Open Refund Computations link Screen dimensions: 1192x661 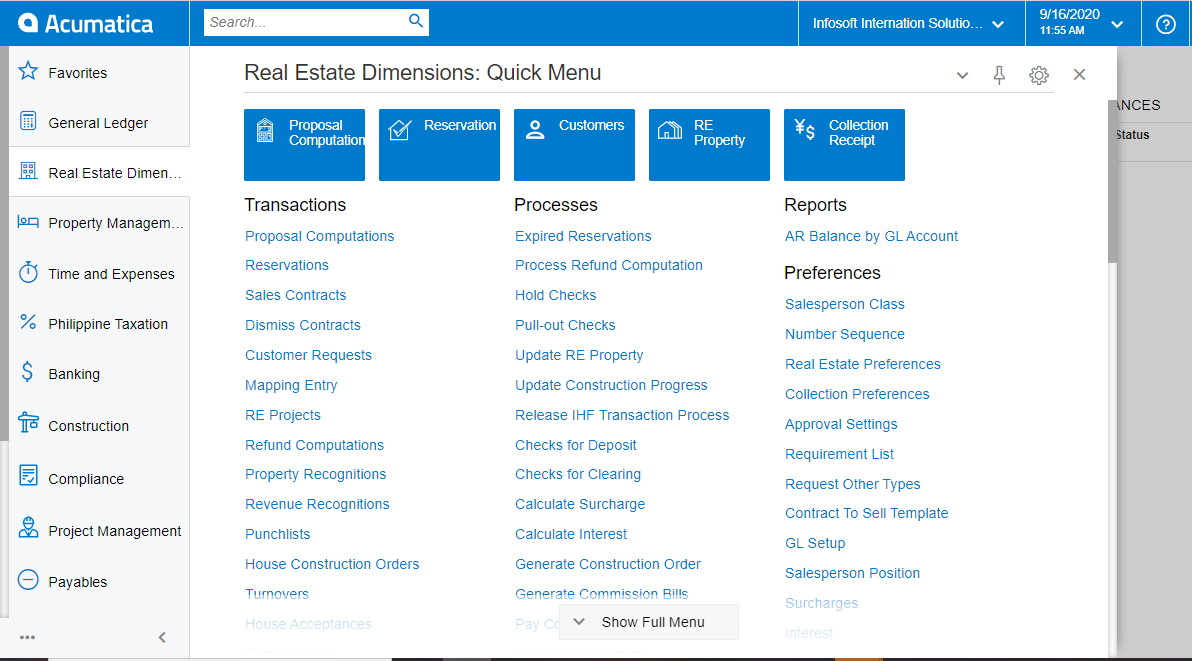314,445
